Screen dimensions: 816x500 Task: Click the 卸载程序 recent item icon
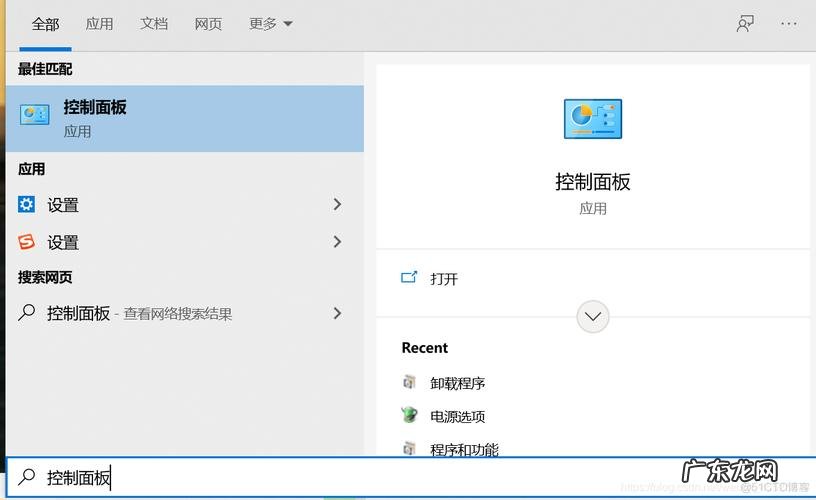pos(409,382)
